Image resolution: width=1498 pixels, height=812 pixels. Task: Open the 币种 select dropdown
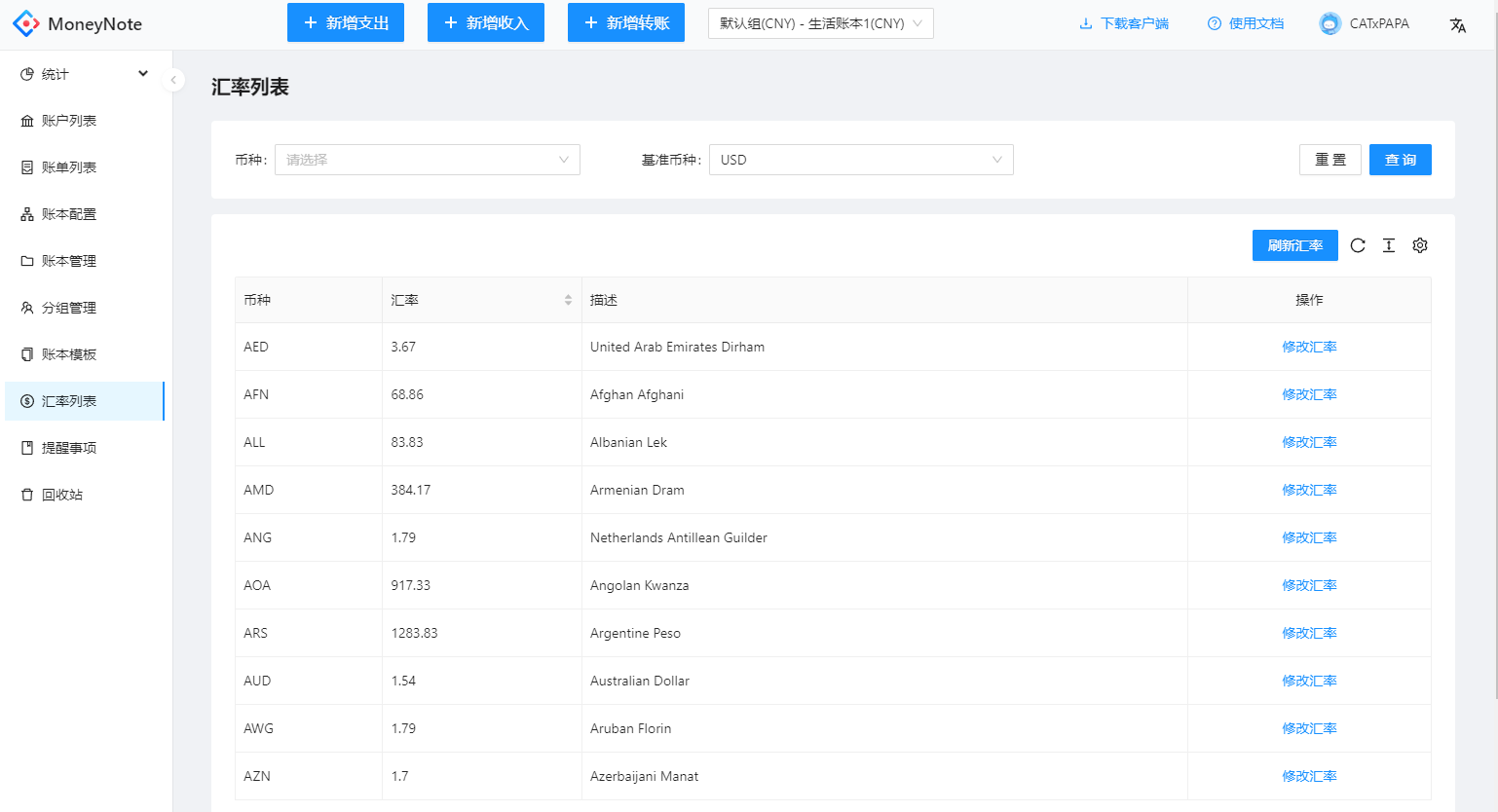pyautogui.click(x=428, y=160)
